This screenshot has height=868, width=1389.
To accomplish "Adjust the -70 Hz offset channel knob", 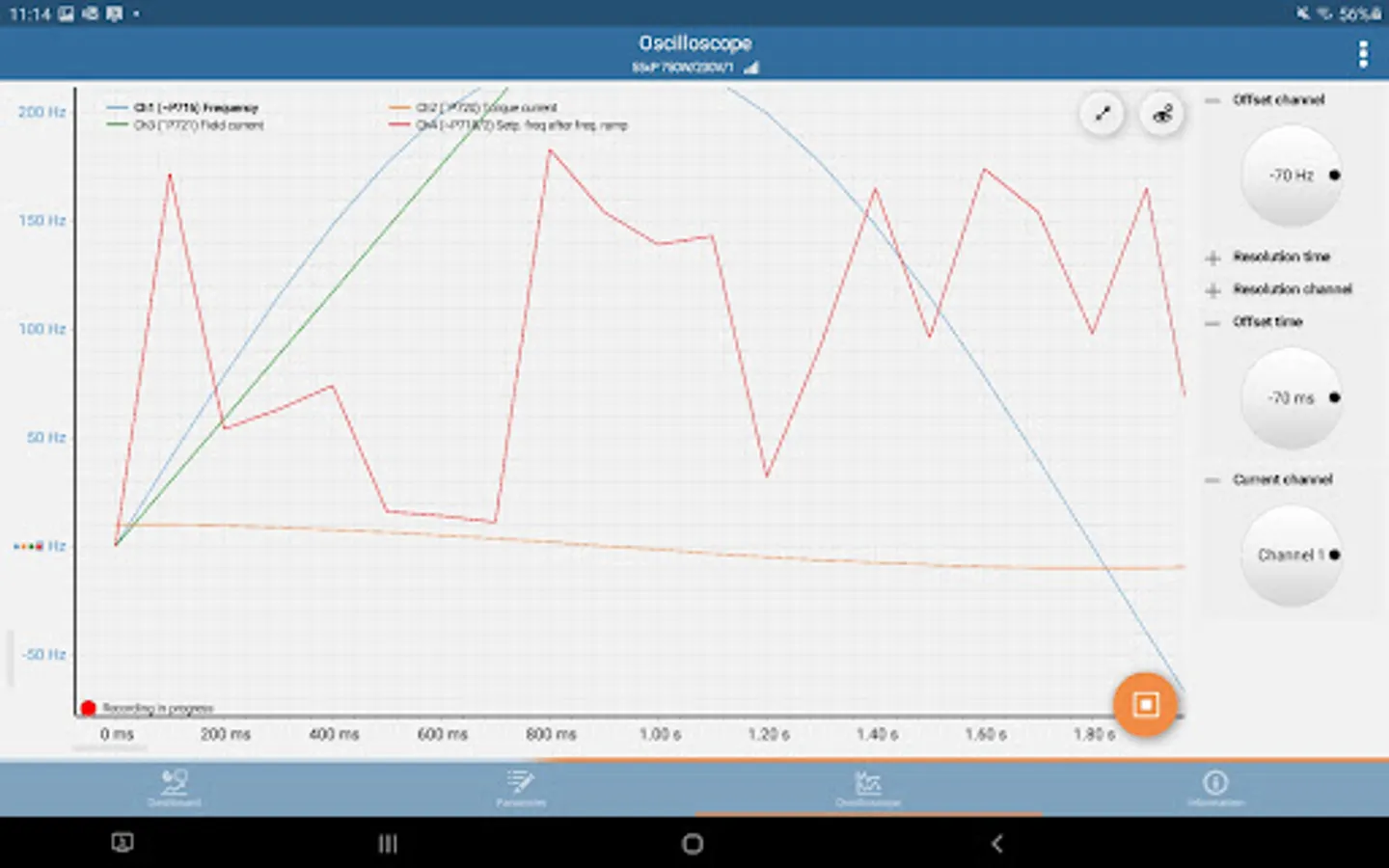I will click(x=1292, y=176).
